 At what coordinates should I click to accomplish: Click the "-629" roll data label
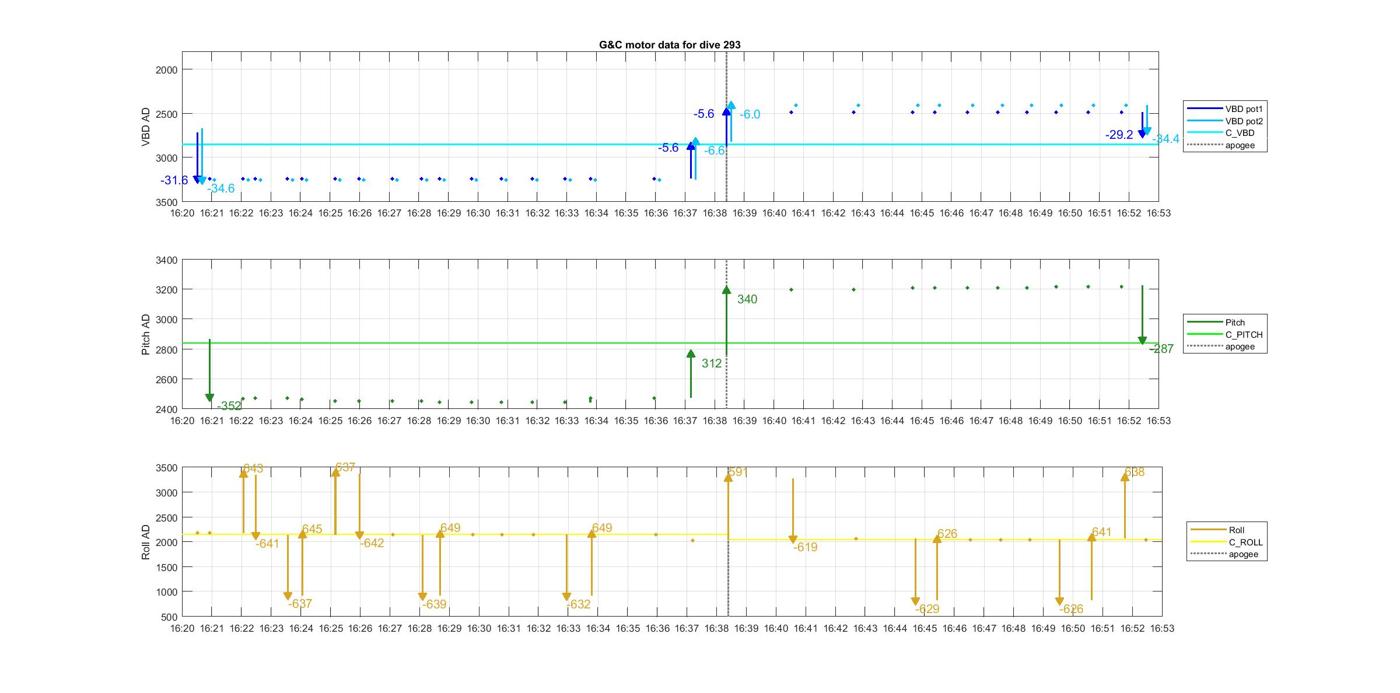point(927,609)
